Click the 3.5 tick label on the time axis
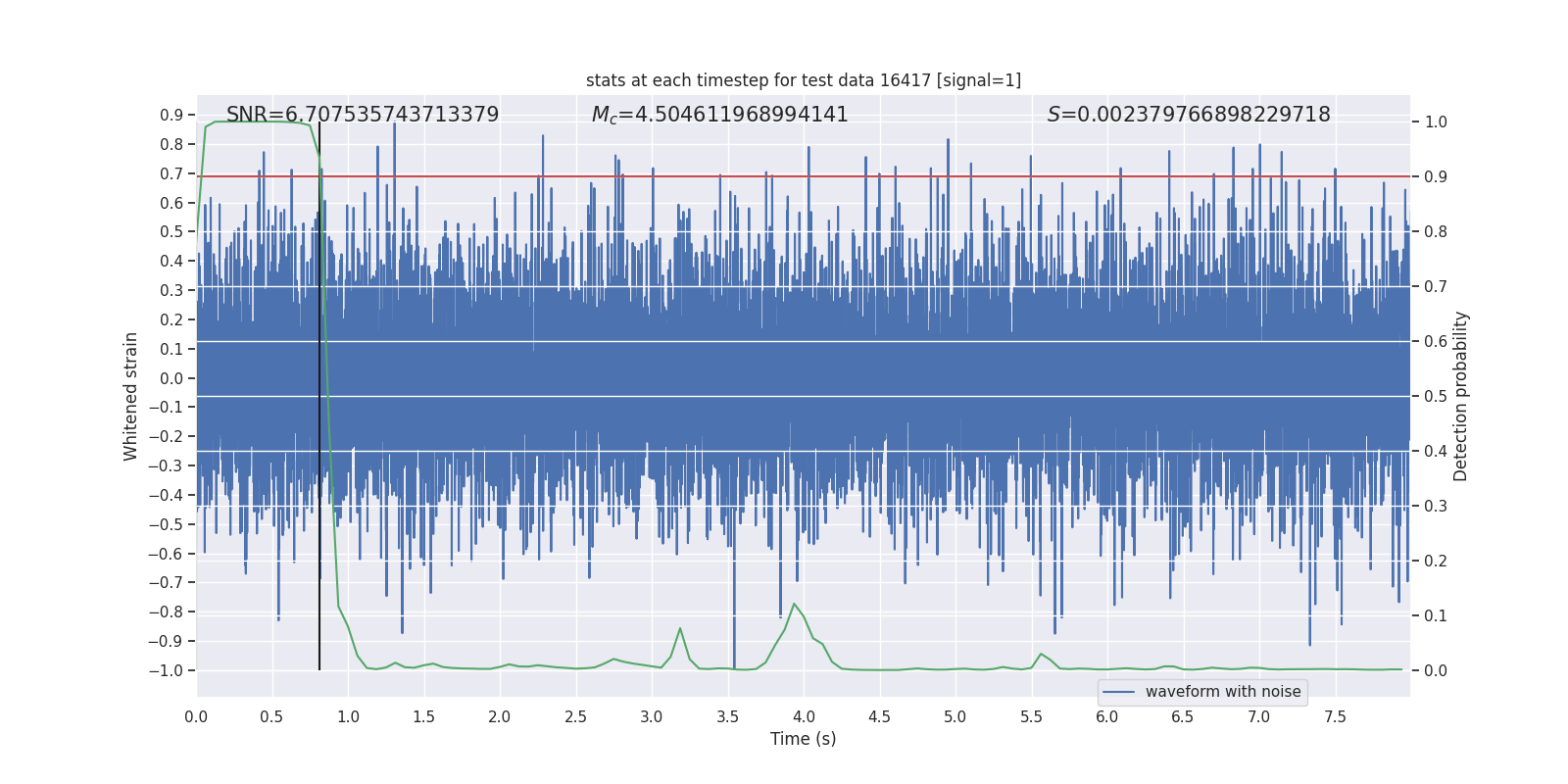1568x784 pixels. pos(727,716)
